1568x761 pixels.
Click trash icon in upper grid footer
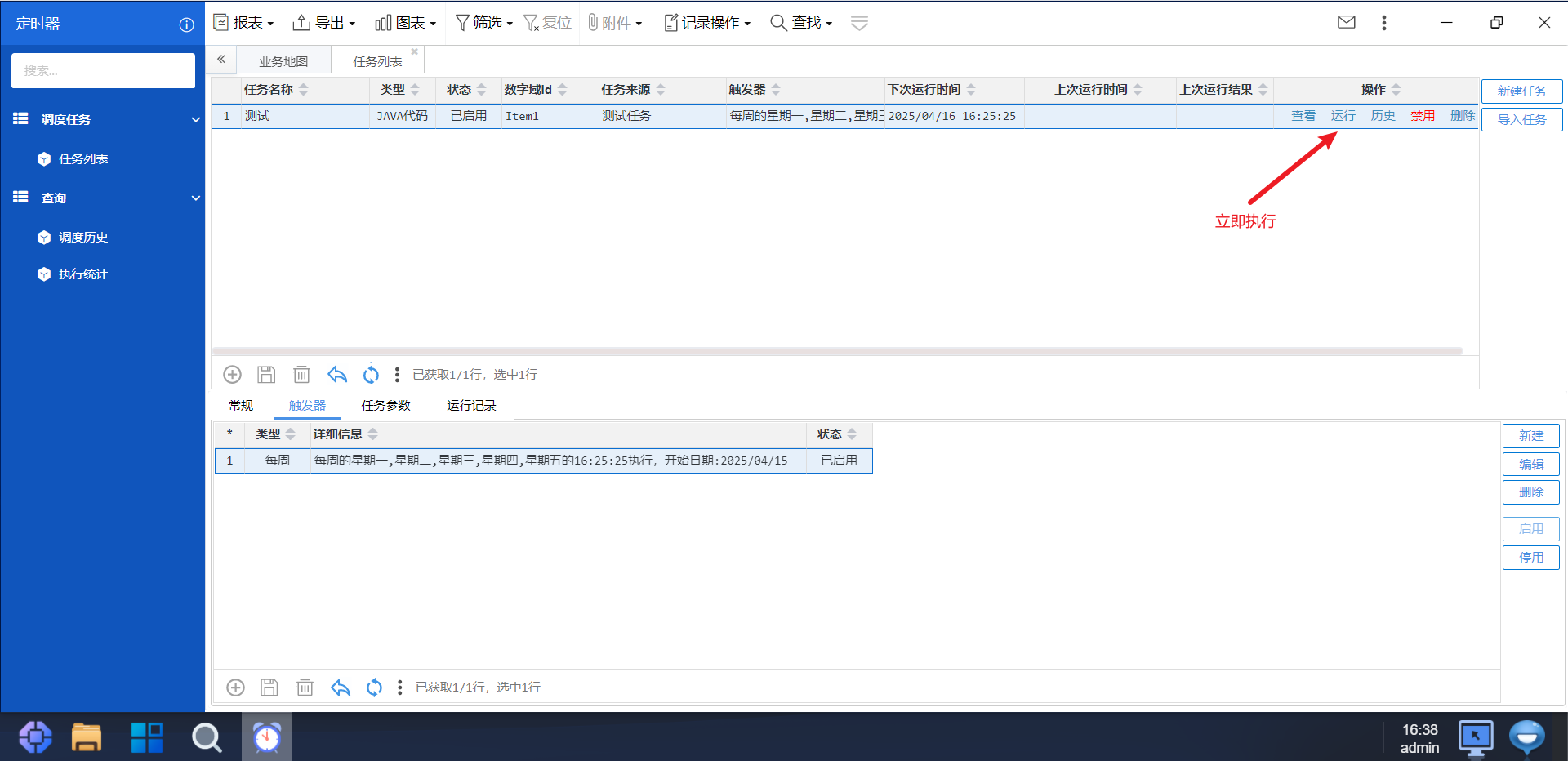(x=302, y=375)
